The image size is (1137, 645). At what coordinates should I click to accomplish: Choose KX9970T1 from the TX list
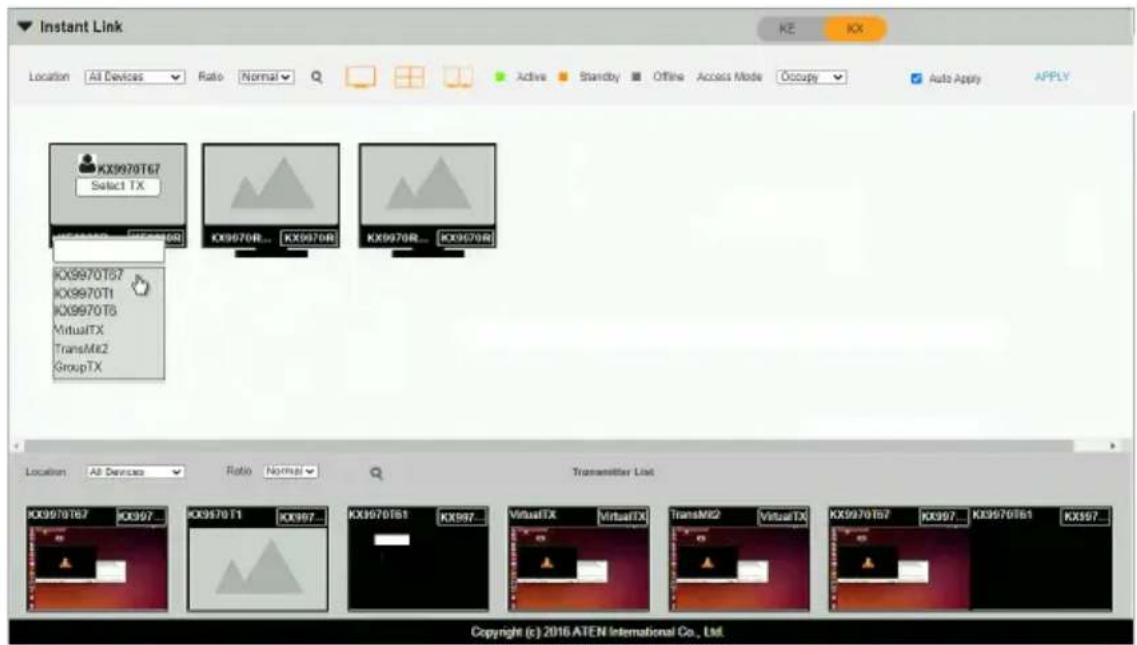click(x=85, y=293)
